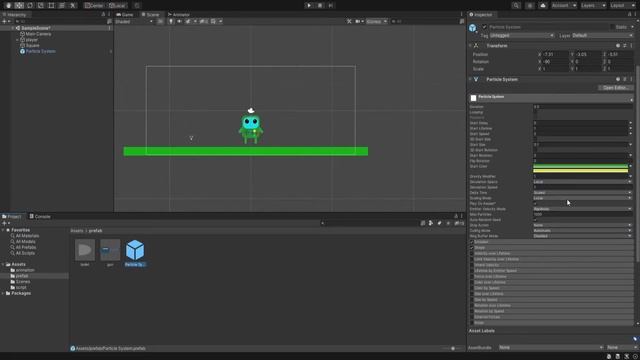The height and width of the screenshot is (360, 640).
Task: Select the Move tool in toolbar
Action: tap(19, 5)
